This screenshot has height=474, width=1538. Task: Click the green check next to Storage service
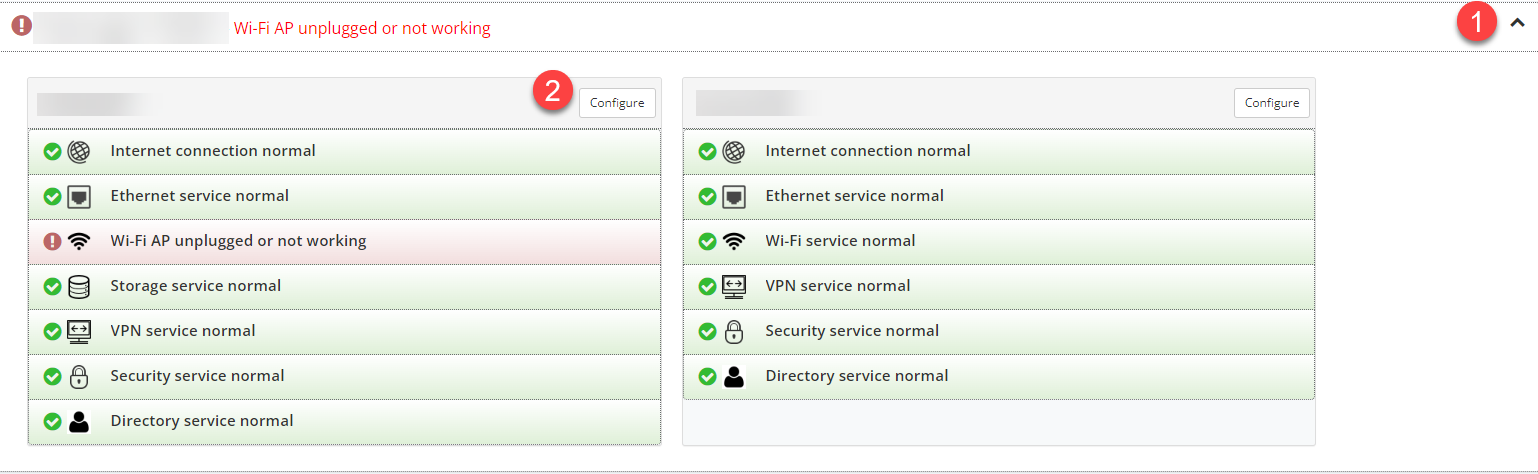(53, 287)
